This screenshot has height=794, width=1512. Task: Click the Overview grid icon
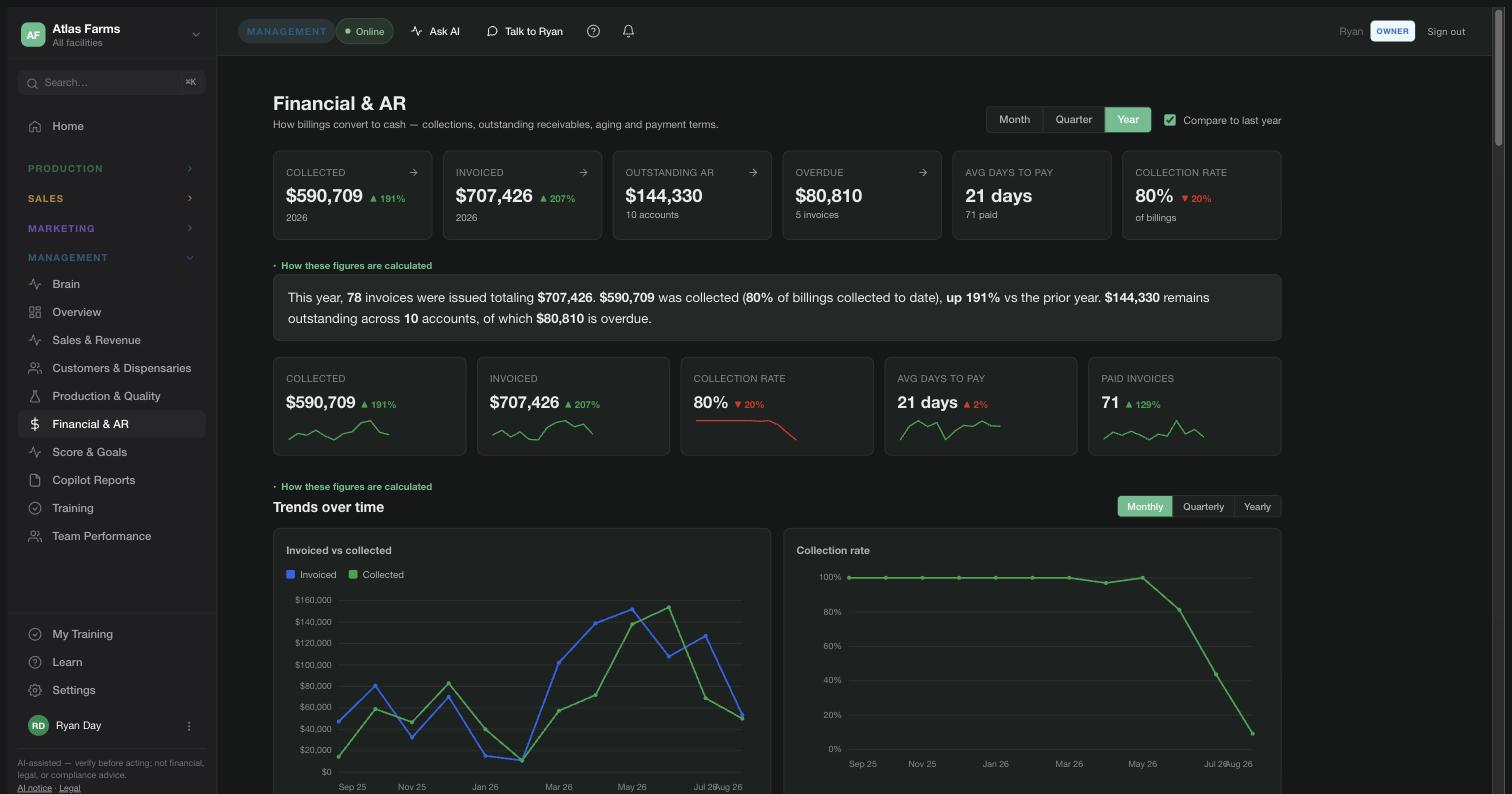(x=35, y=312)
